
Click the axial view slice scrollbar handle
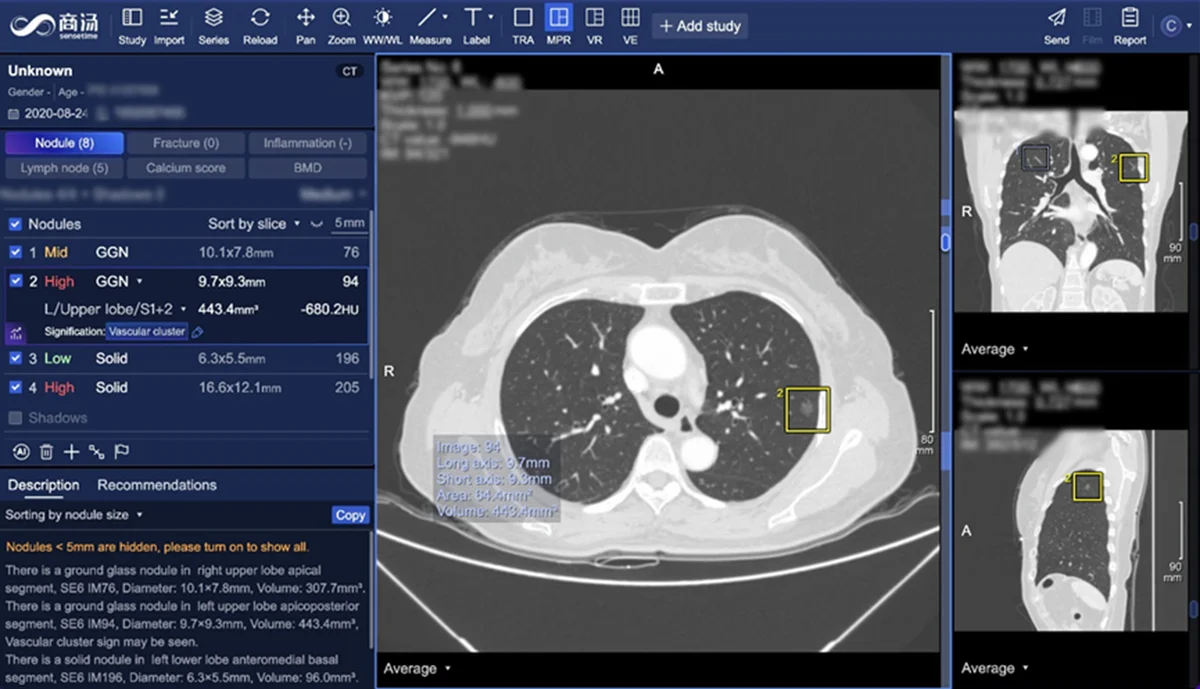click(944, 241)
